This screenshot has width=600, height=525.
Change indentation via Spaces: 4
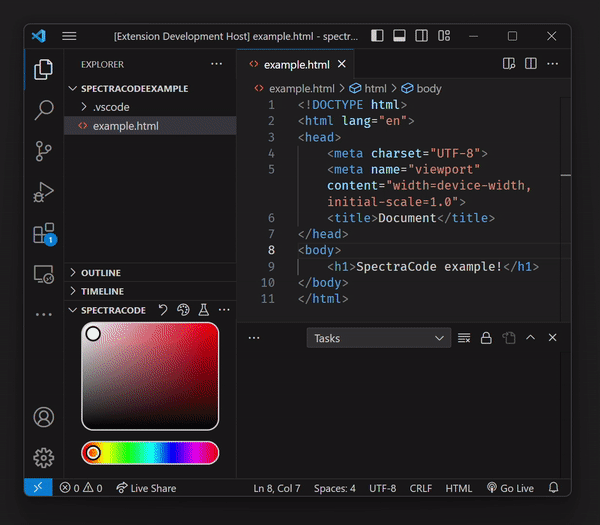click(334, 488)
